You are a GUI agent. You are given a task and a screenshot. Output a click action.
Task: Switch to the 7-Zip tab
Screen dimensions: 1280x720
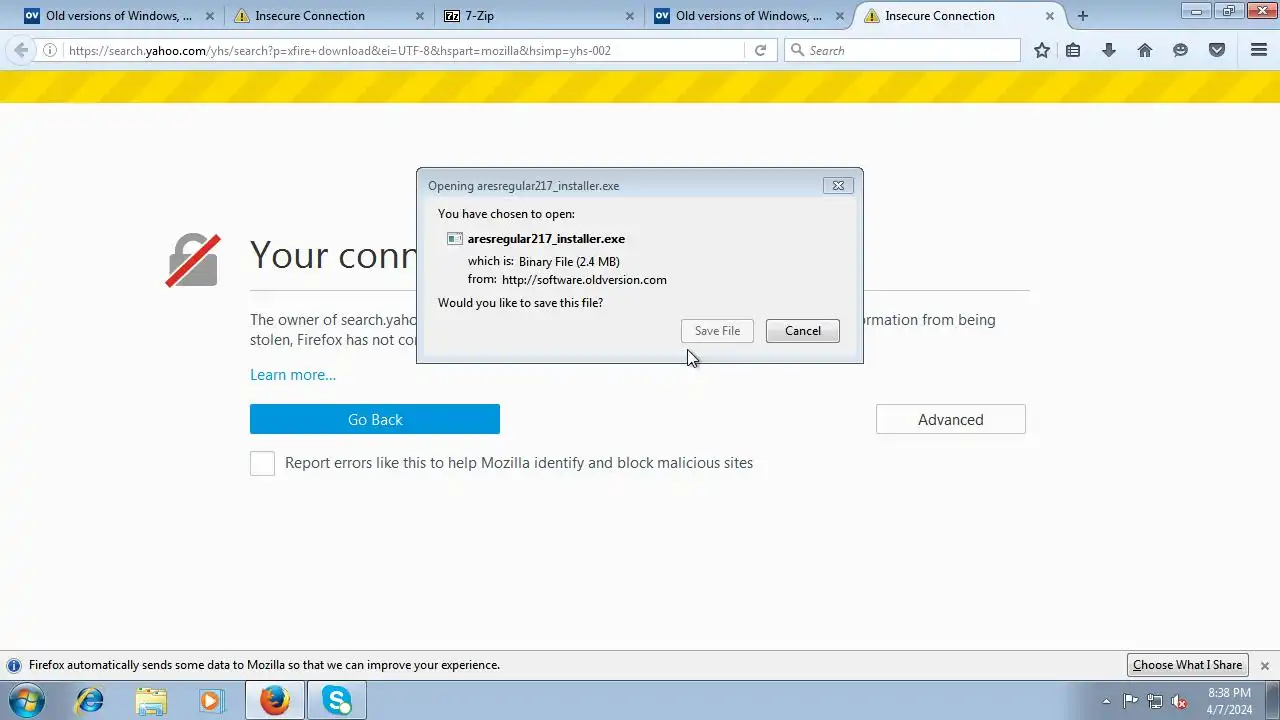click(x=480, y=16)
